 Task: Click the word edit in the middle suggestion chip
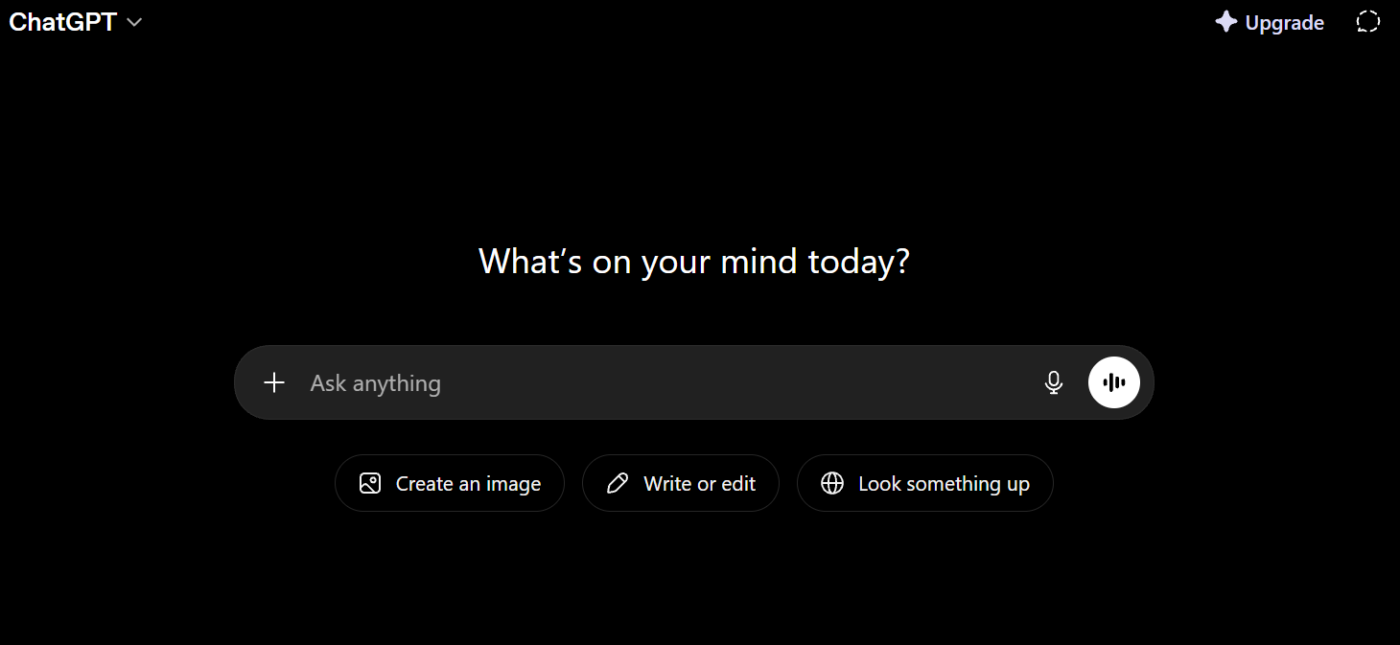click(738, 484)
